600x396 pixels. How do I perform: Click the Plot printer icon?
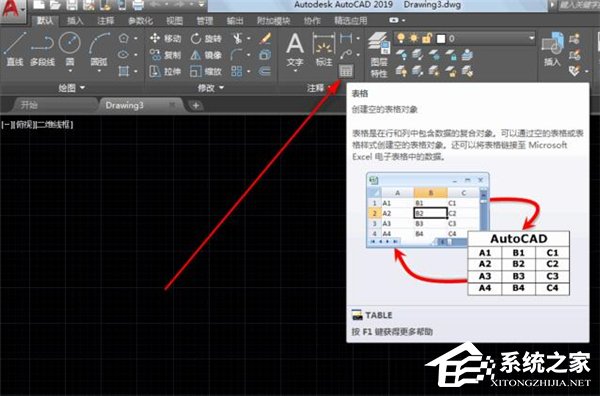(x=137, y=5)
